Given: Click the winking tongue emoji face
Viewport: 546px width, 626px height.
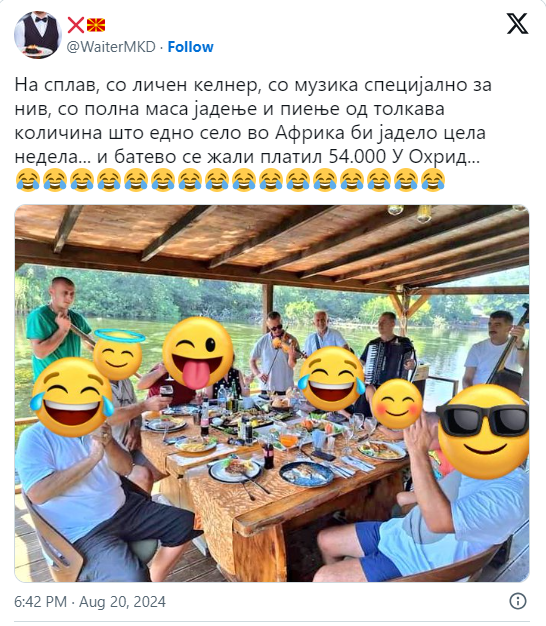Looking at the screenshot, I should point(198,353).
